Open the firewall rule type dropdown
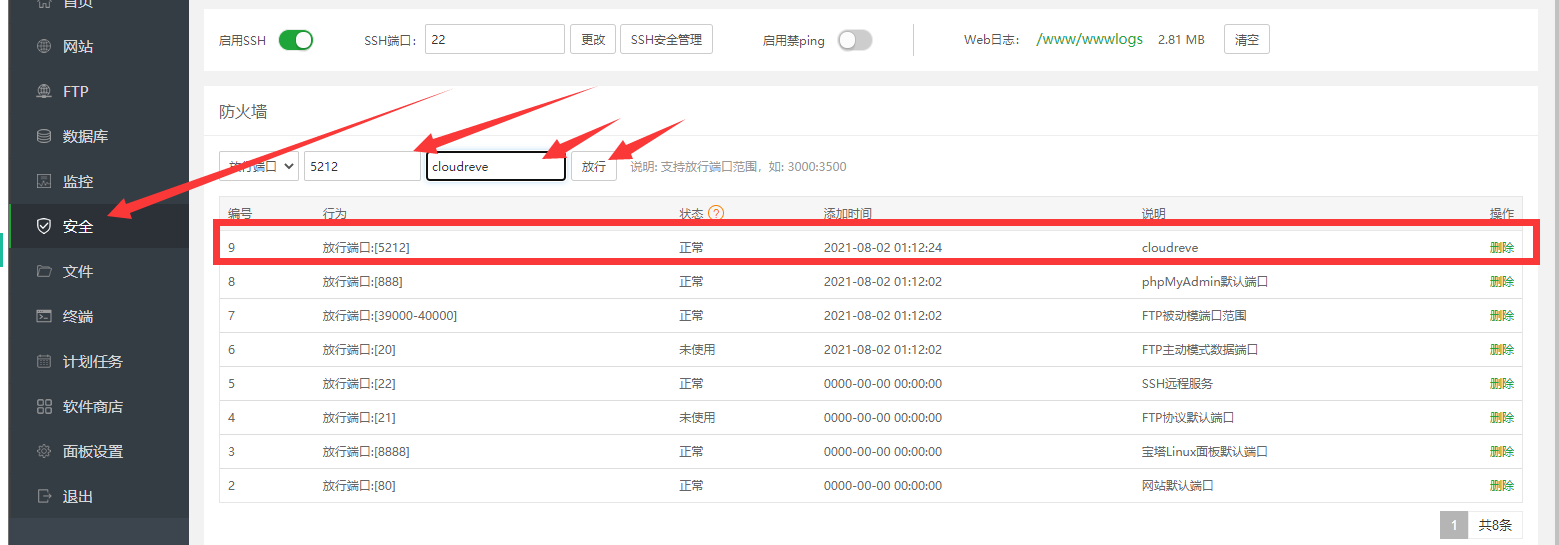This screenshot has height=545, width=1559. [258, 166]
